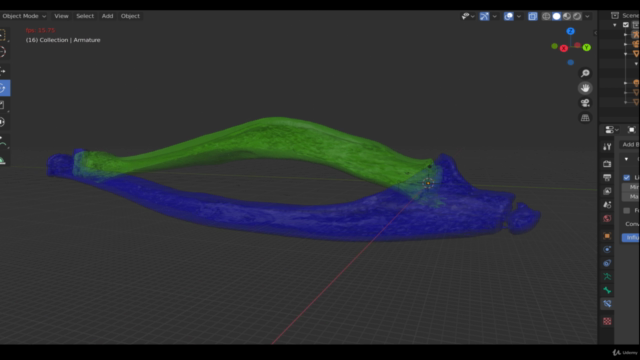Open the Object Constraints properties tab
This screenshot has height=360, width=640.
point(607,263)
